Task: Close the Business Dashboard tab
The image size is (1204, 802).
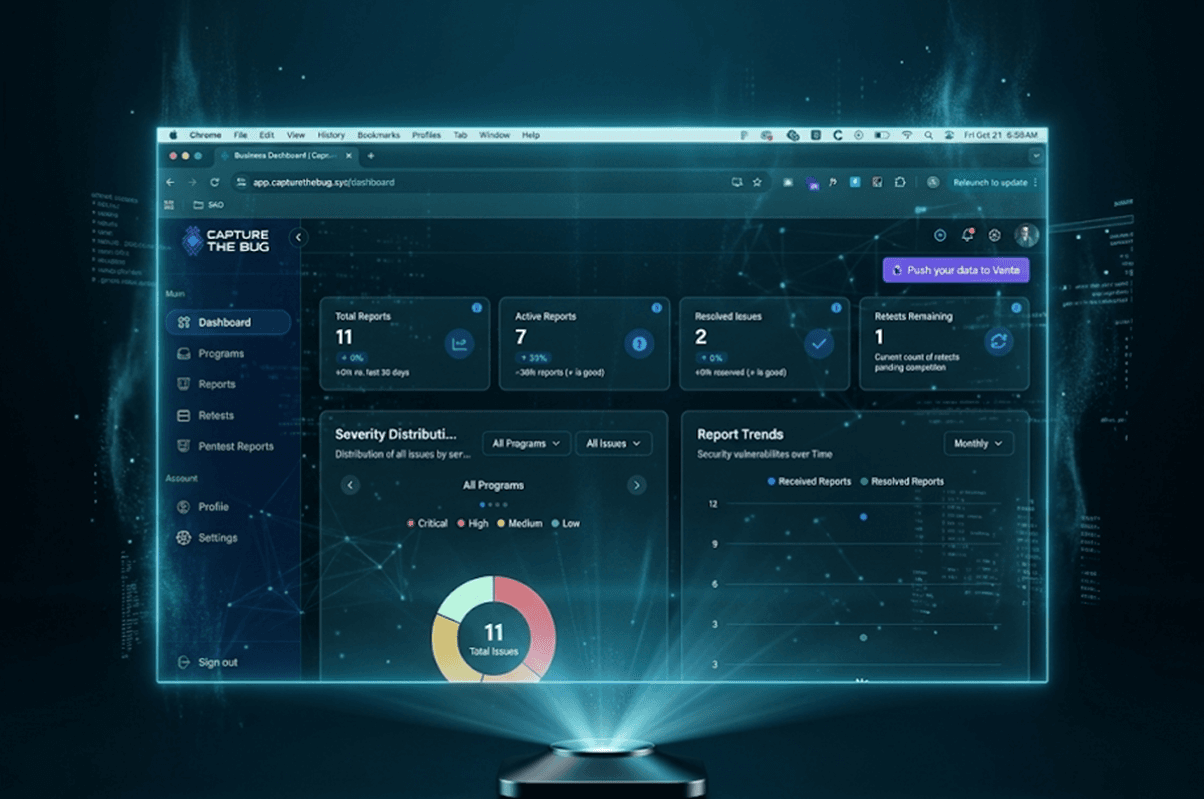Action: point(348,156)
